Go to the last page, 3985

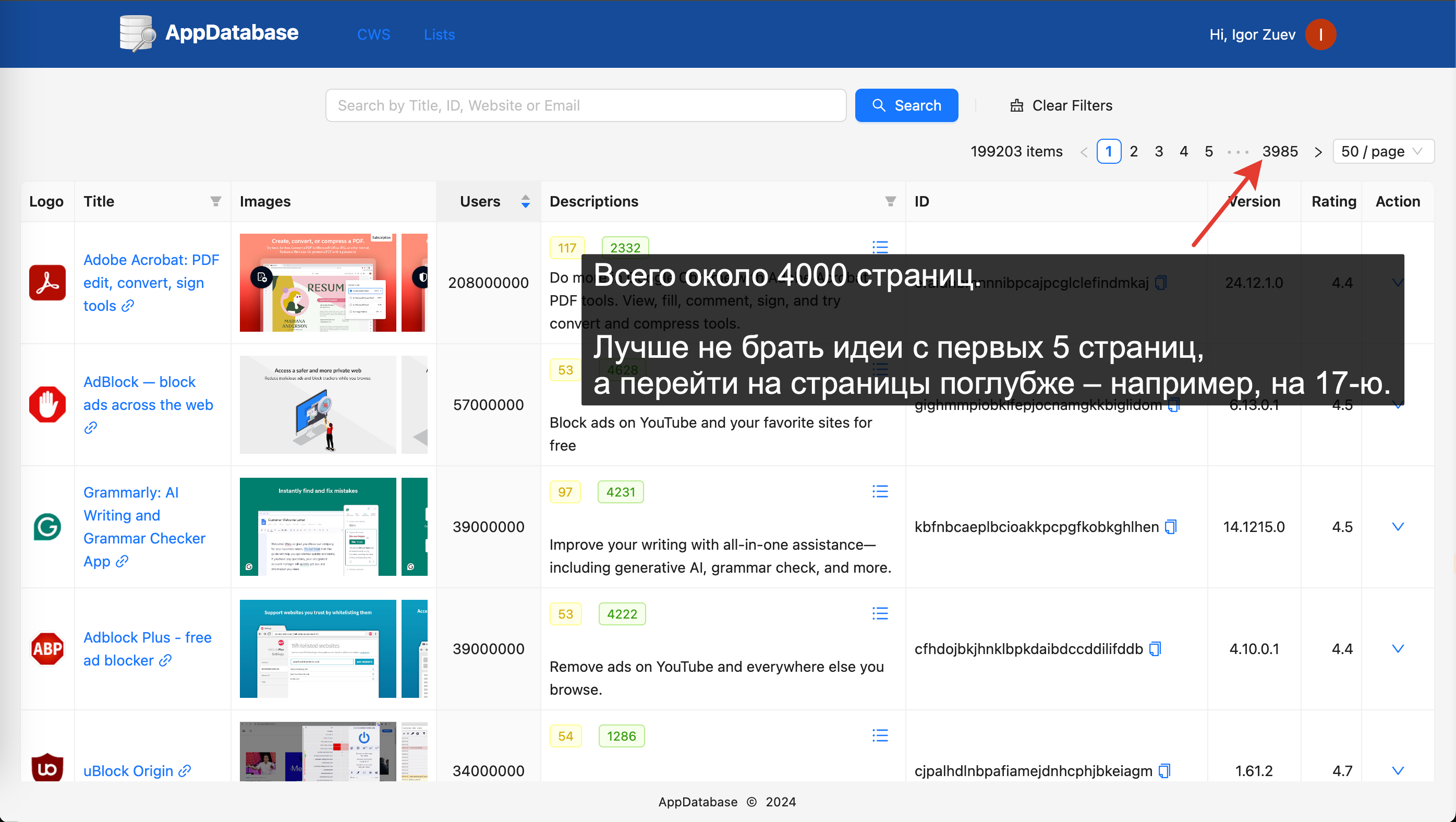pos(1280,151)
